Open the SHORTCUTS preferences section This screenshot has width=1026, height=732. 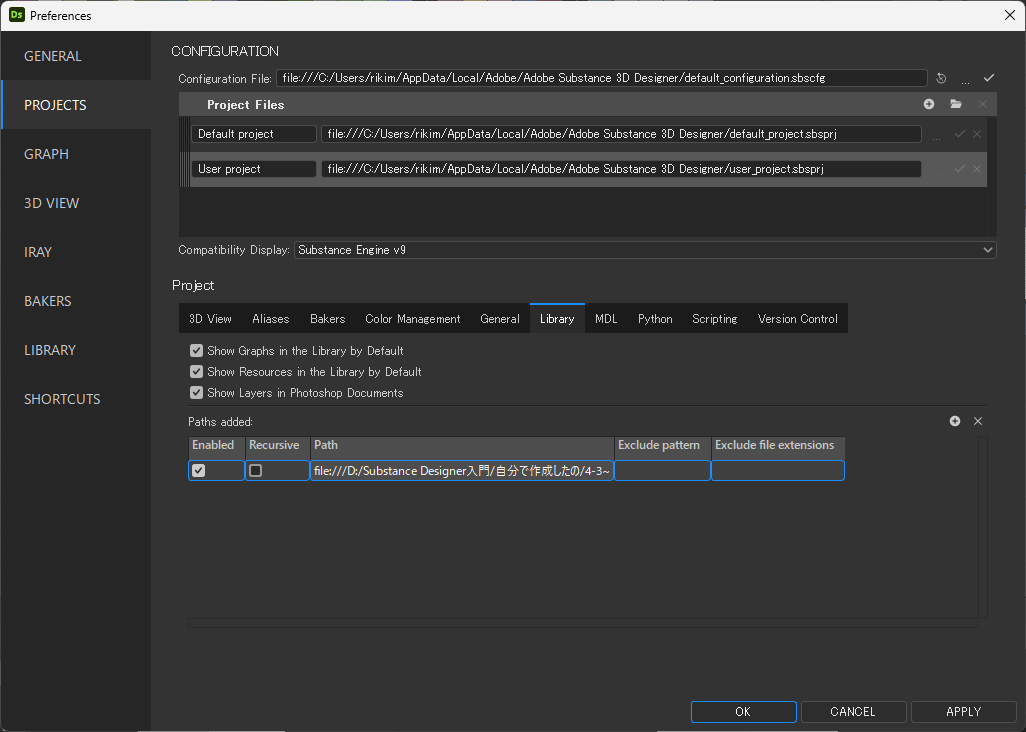(x=76, y=400)
